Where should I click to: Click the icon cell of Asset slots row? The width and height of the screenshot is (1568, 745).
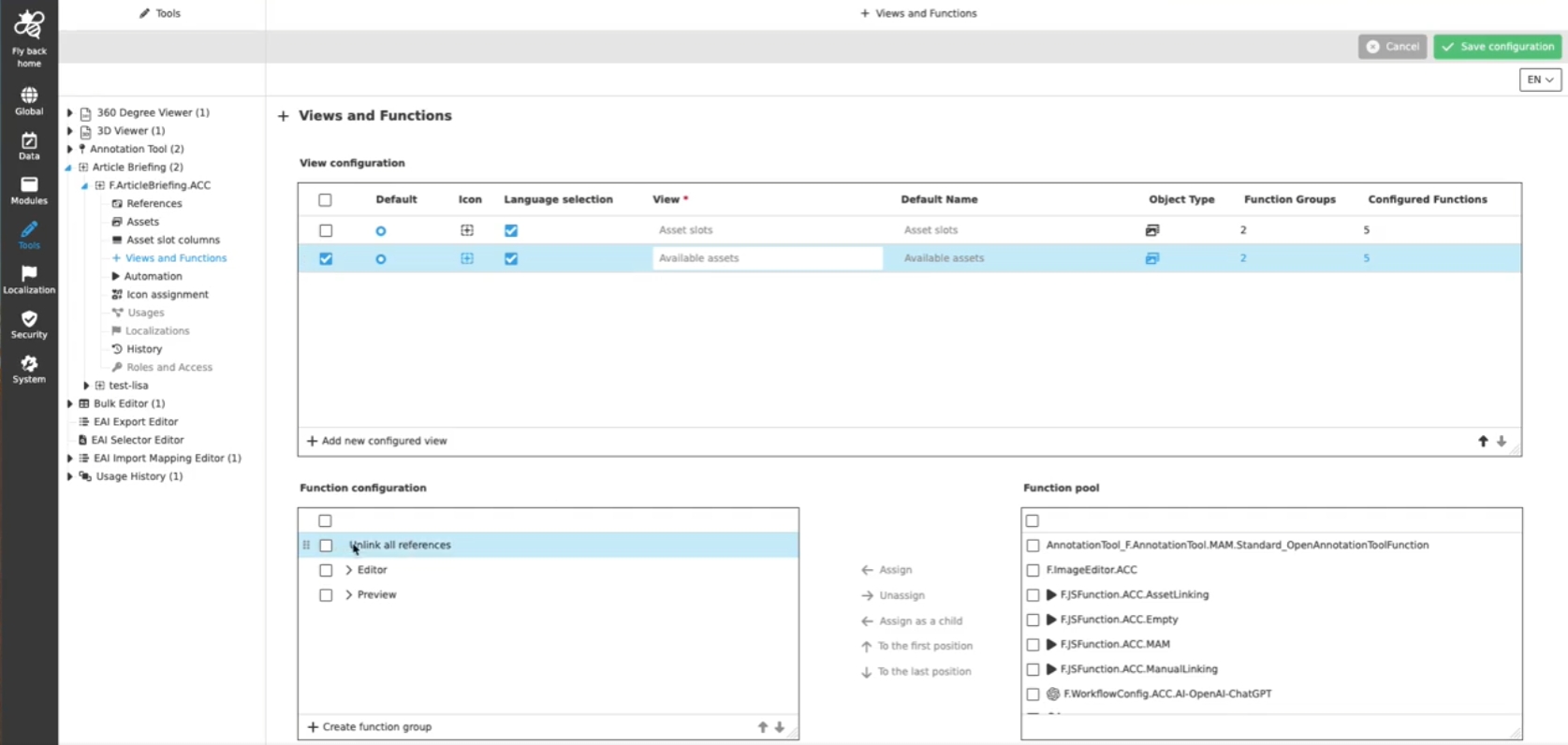coord(467,230)
